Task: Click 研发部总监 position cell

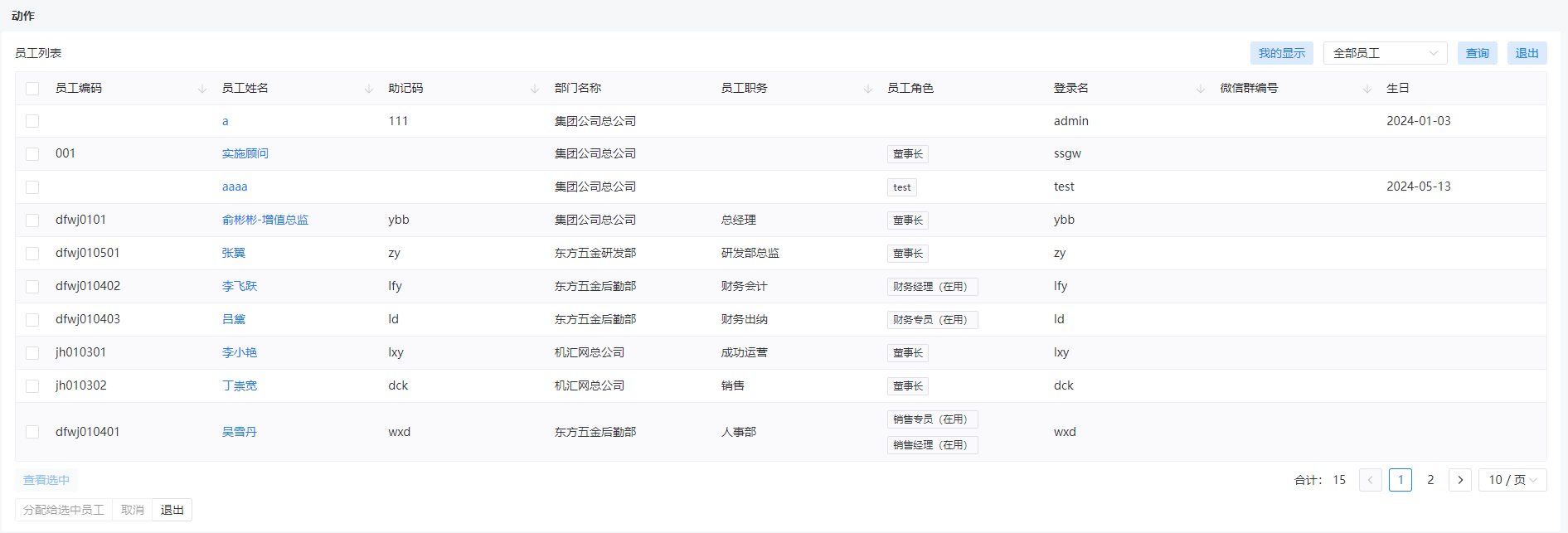Action: [750, 253]
